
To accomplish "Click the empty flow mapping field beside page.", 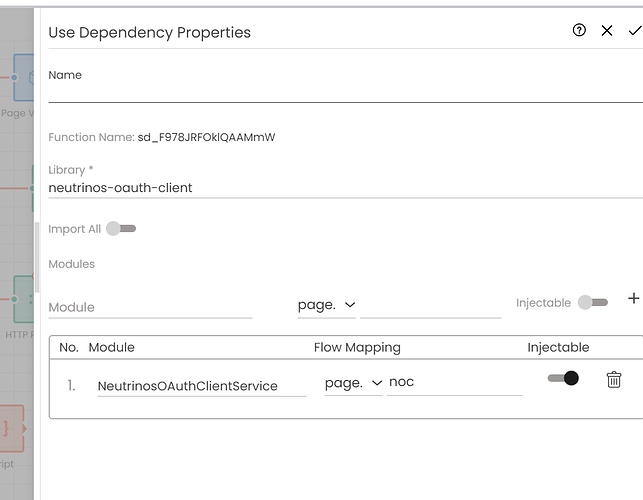I will pos(431,306).
